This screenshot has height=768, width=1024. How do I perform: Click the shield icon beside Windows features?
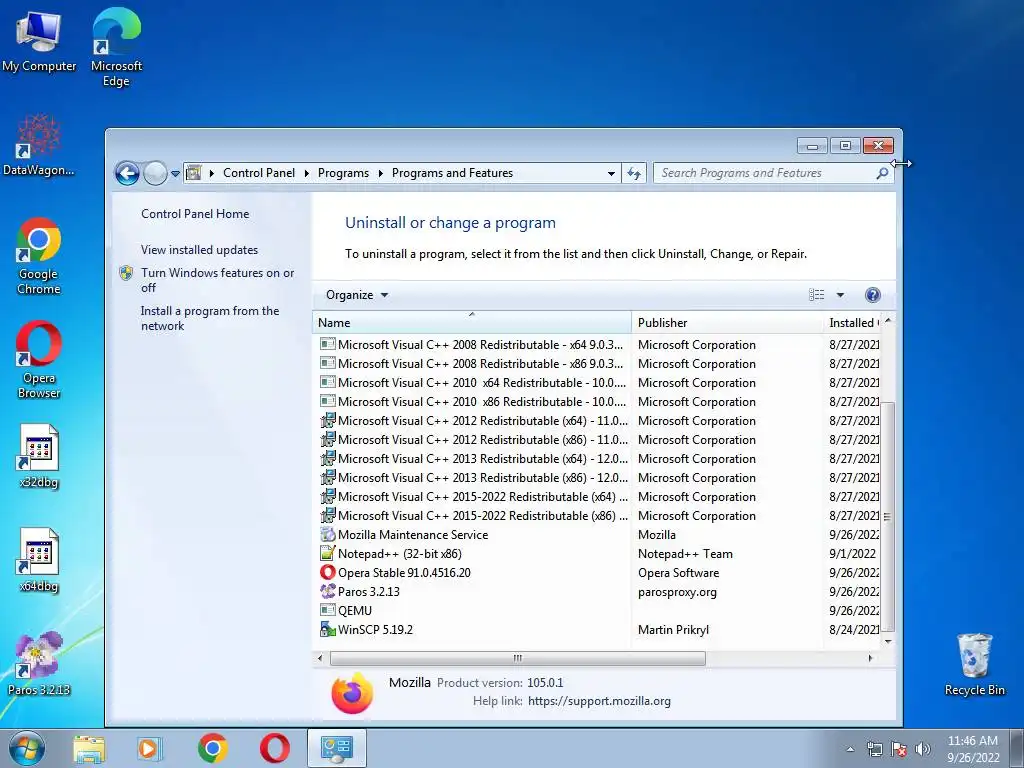click(x=126, y=273)
